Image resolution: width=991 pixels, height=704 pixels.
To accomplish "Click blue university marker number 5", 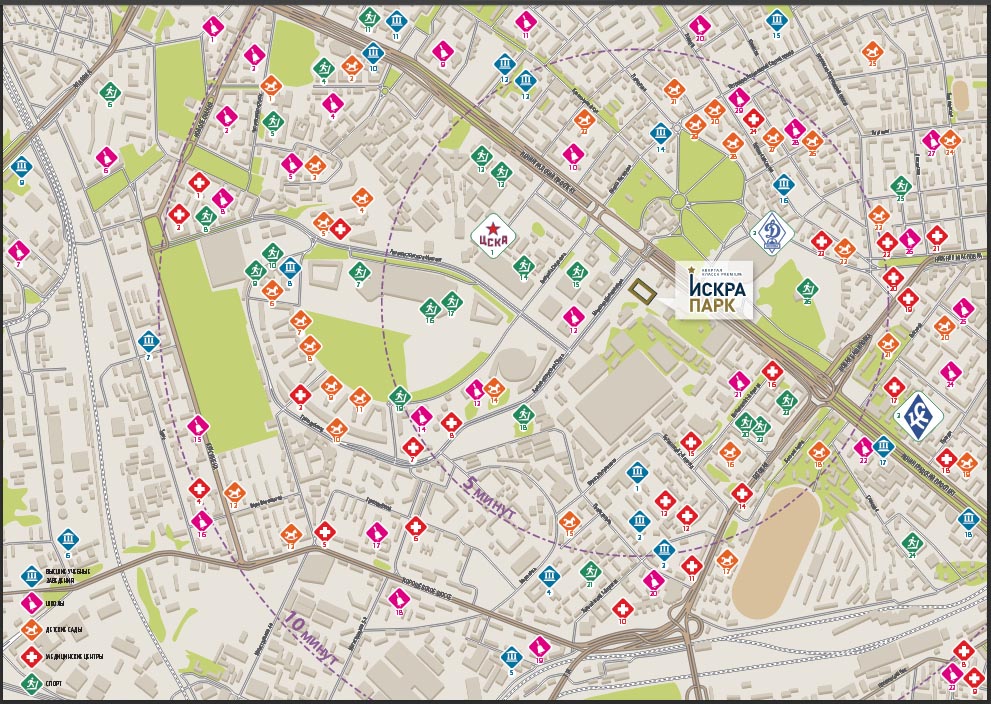I will click(512, 657).
